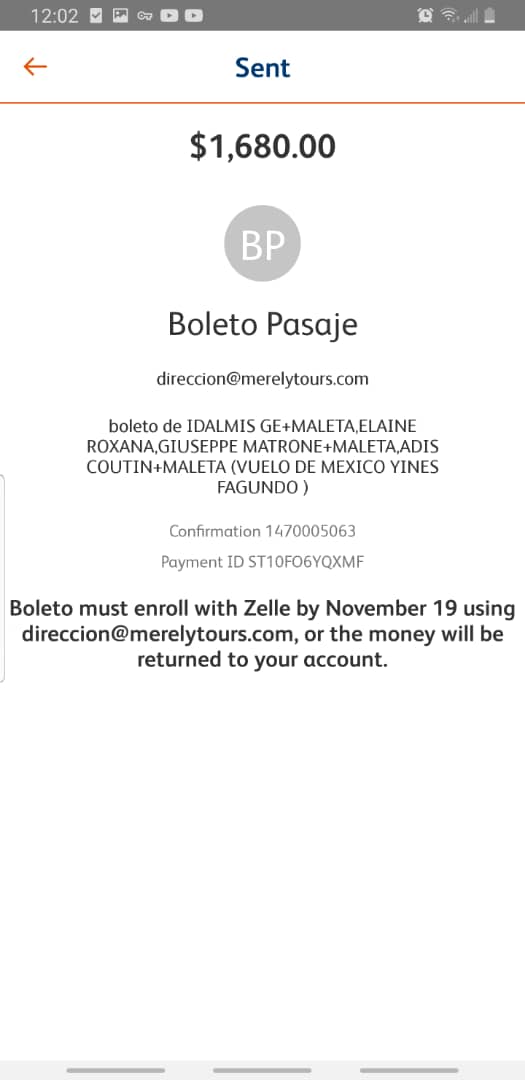The height and width of the screenshot is (1080, 525).
Task: Tap the 12:02 clock in status bar
Action: coord(54,16)
